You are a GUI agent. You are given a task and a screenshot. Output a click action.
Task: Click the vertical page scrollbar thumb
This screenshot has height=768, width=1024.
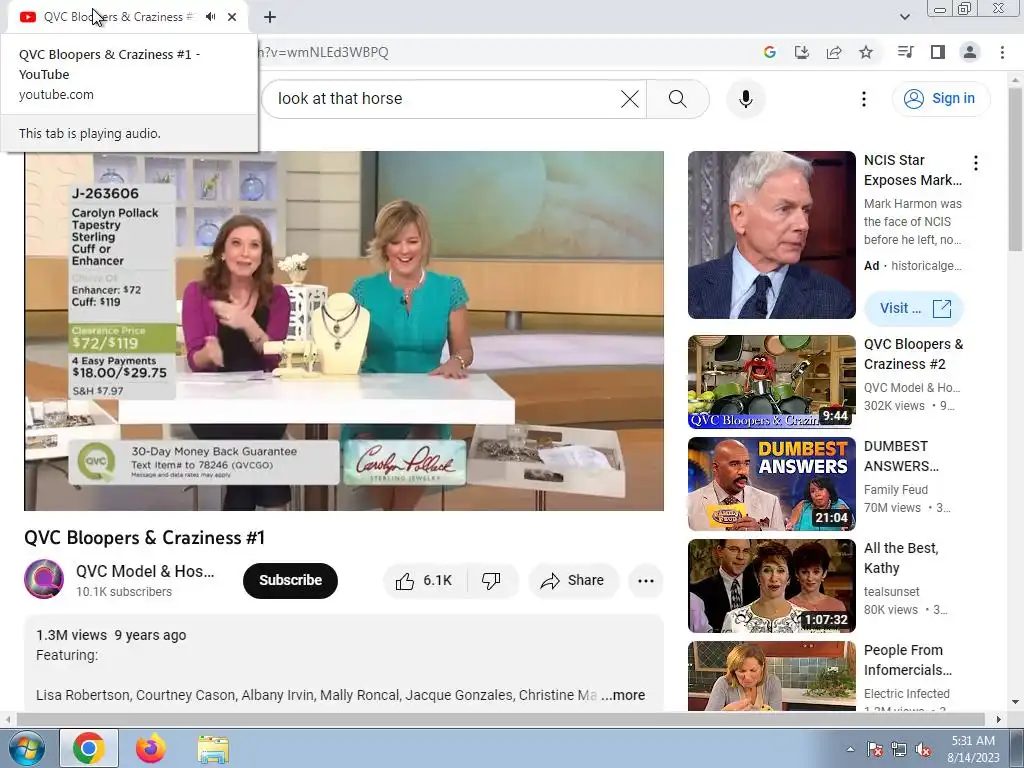click(x=1015, y=168)
